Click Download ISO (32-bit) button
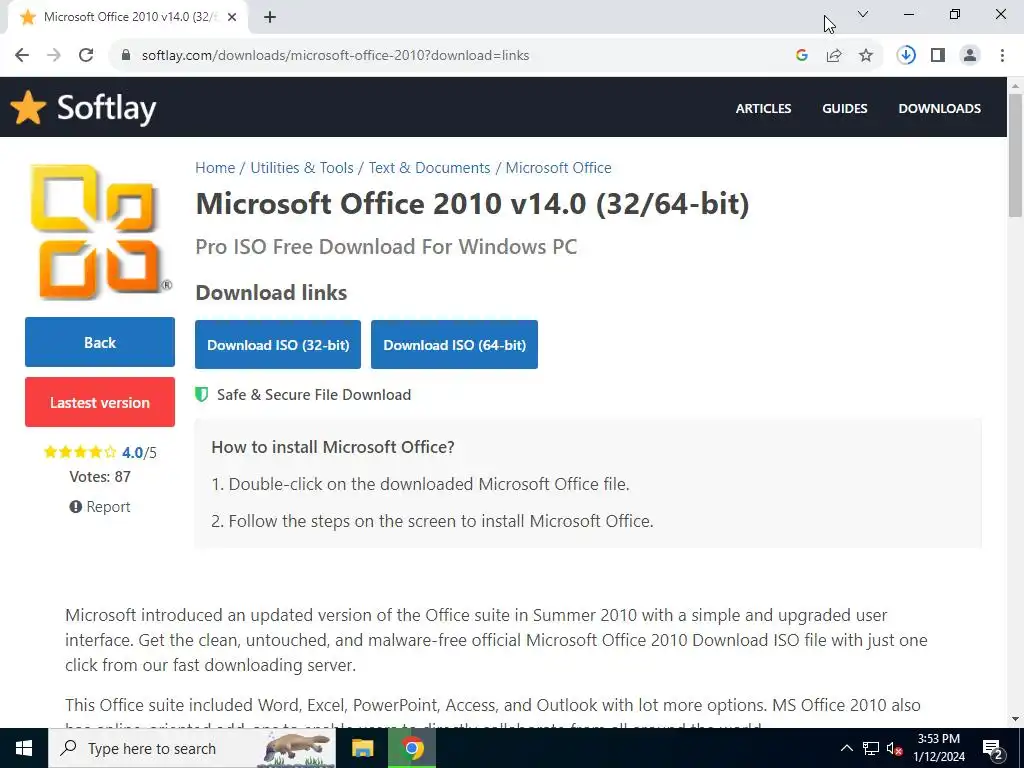Screen dimensions: 1024x768 [278, 345]
